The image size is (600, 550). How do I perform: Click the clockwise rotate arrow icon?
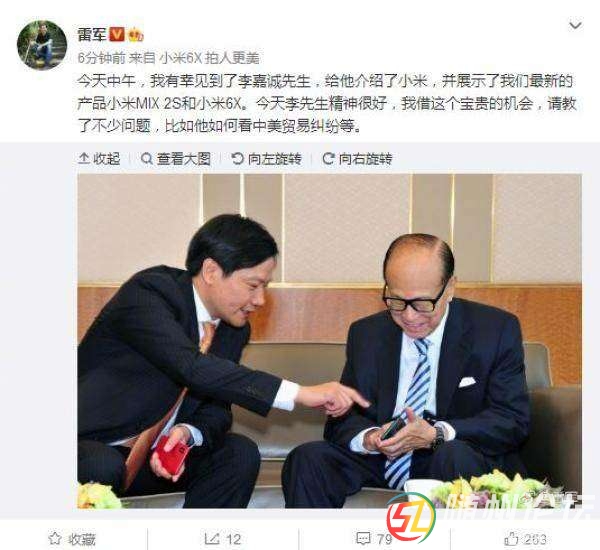pos(328,158)
